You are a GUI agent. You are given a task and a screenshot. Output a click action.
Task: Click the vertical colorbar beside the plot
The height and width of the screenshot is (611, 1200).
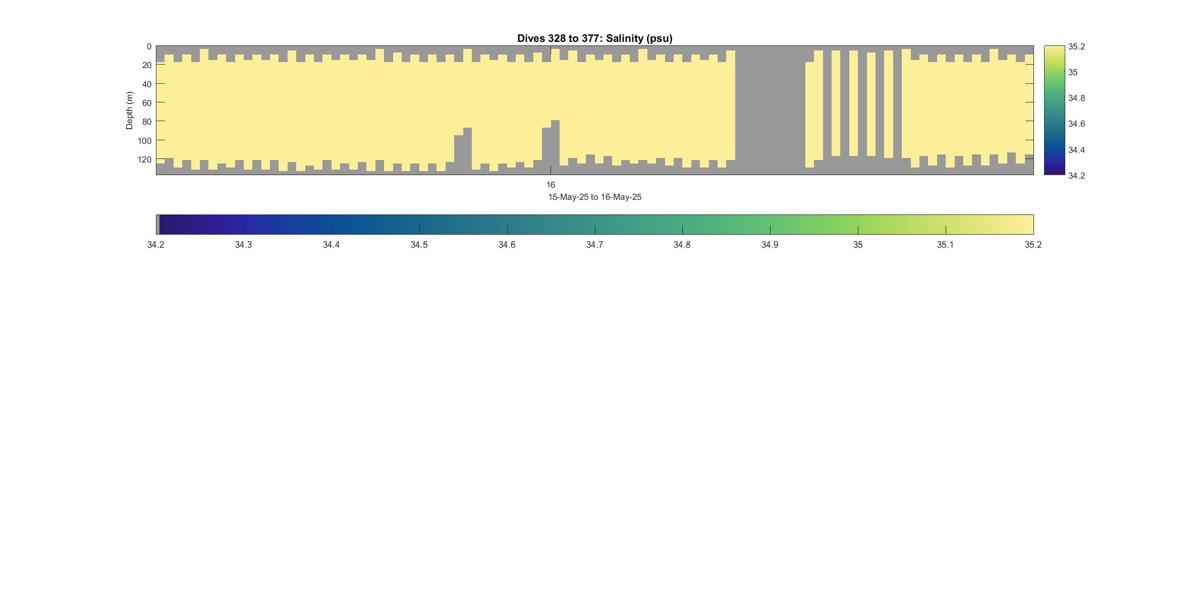pyautogui.click(x=1054, y=110)
